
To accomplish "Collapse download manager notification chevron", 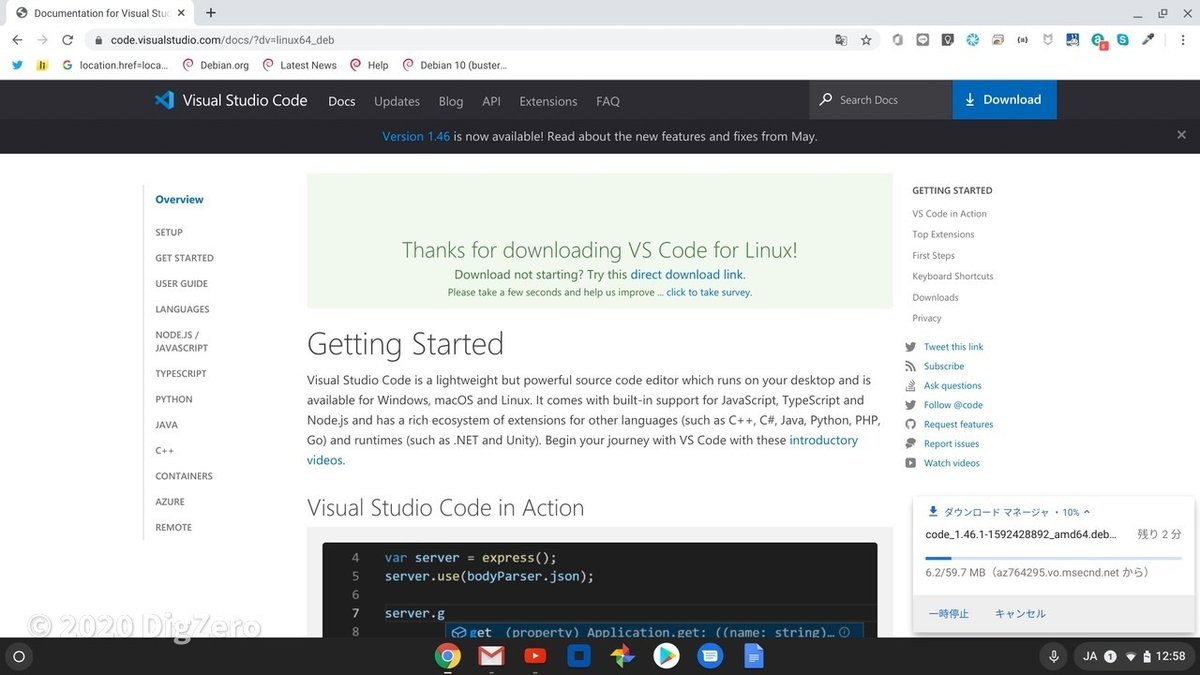I will 1086,511.
